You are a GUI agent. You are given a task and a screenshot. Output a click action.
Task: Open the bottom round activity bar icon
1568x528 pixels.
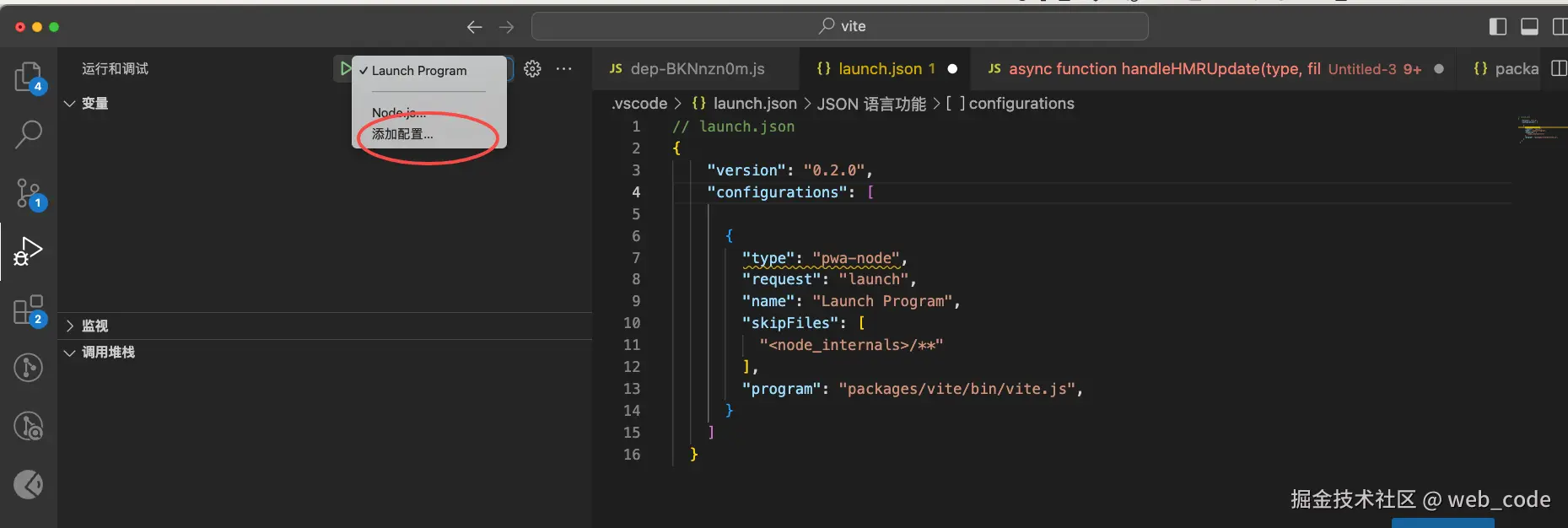pyautogui.click(x=29, y=484)
